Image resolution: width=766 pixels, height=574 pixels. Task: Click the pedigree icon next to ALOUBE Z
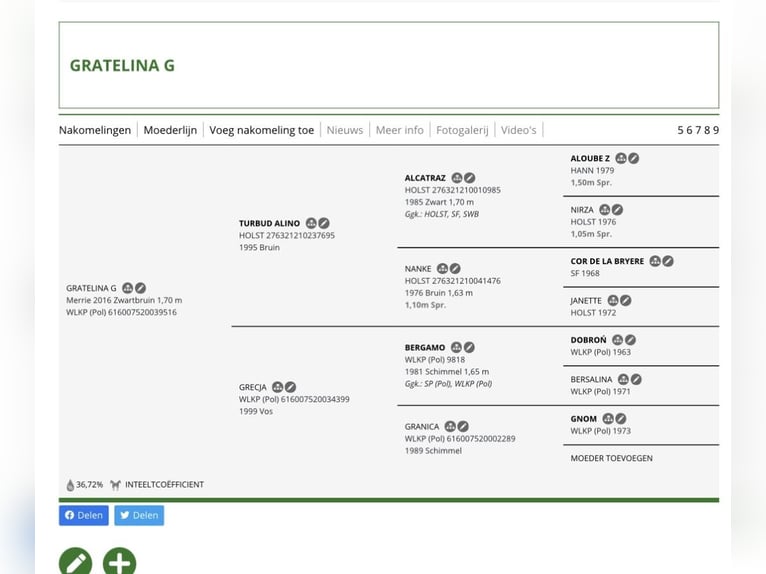620,158
